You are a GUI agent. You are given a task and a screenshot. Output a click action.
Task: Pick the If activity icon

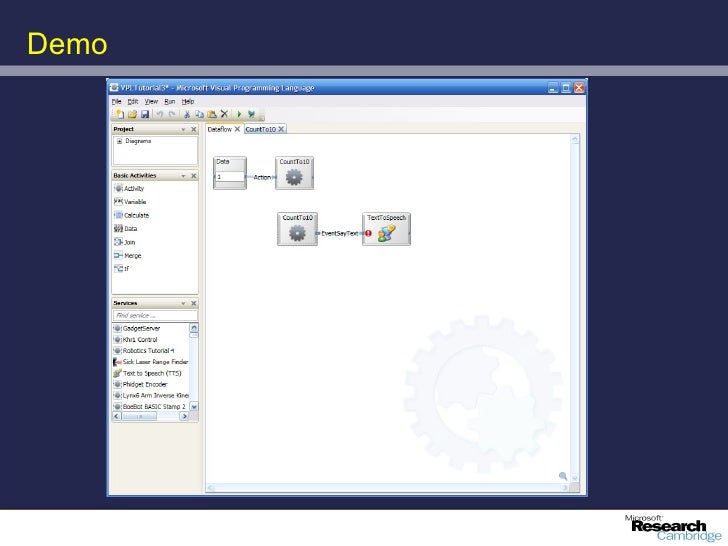coord(118,268)
